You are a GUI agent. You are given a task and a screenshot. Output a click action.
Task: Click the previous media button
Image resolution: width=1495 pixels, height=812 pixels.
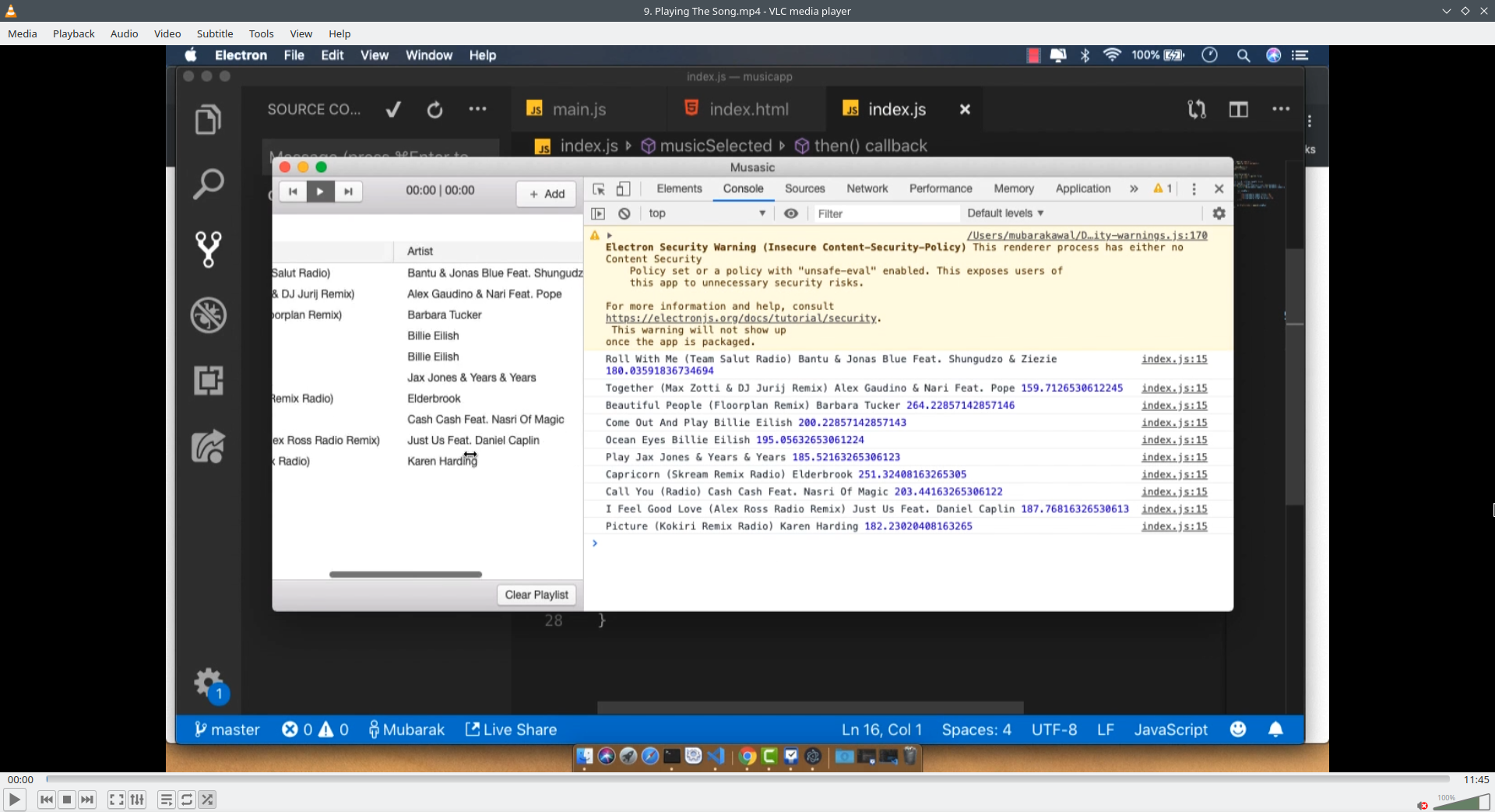pyautogui.click(x=47, y=800)
